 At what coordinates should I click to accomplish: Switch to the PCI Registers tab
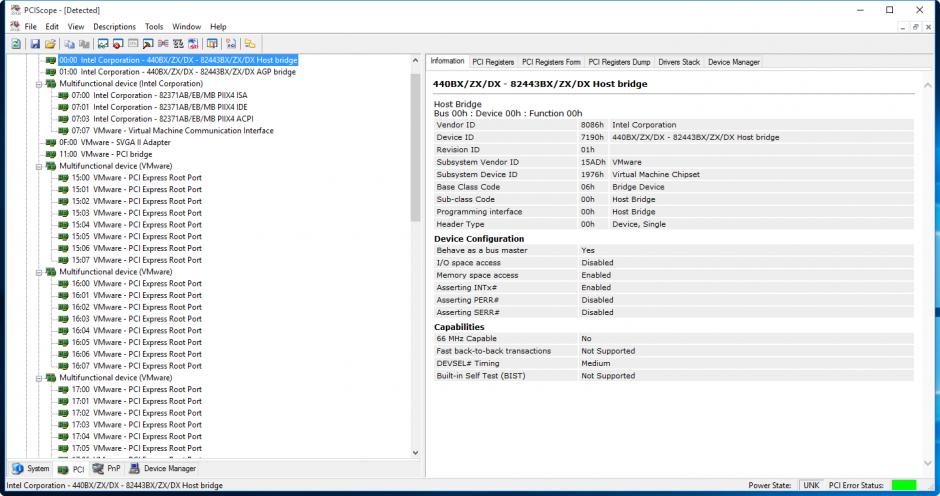click(493, 62)
